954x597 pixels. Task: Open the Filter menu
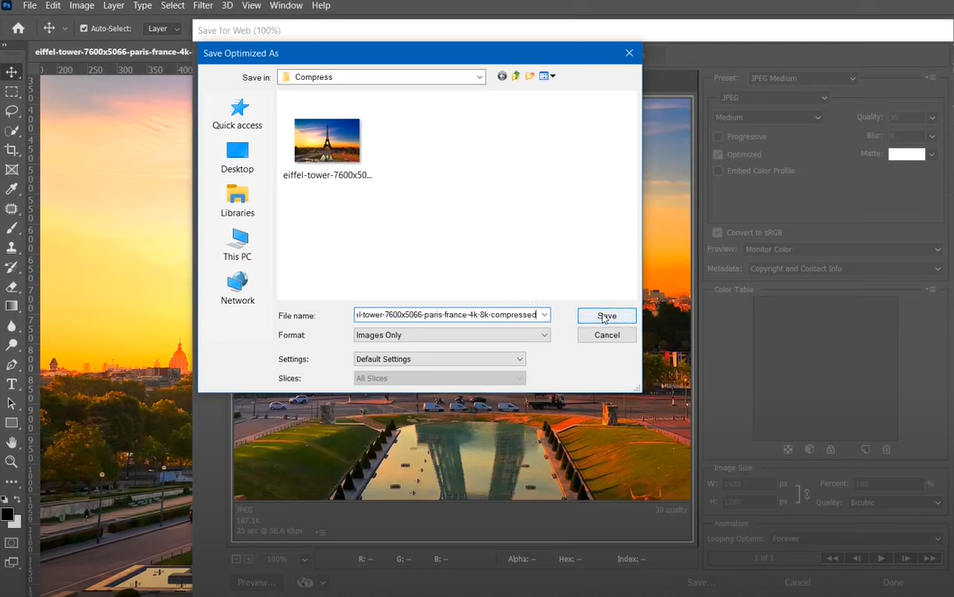coord(202,6)
